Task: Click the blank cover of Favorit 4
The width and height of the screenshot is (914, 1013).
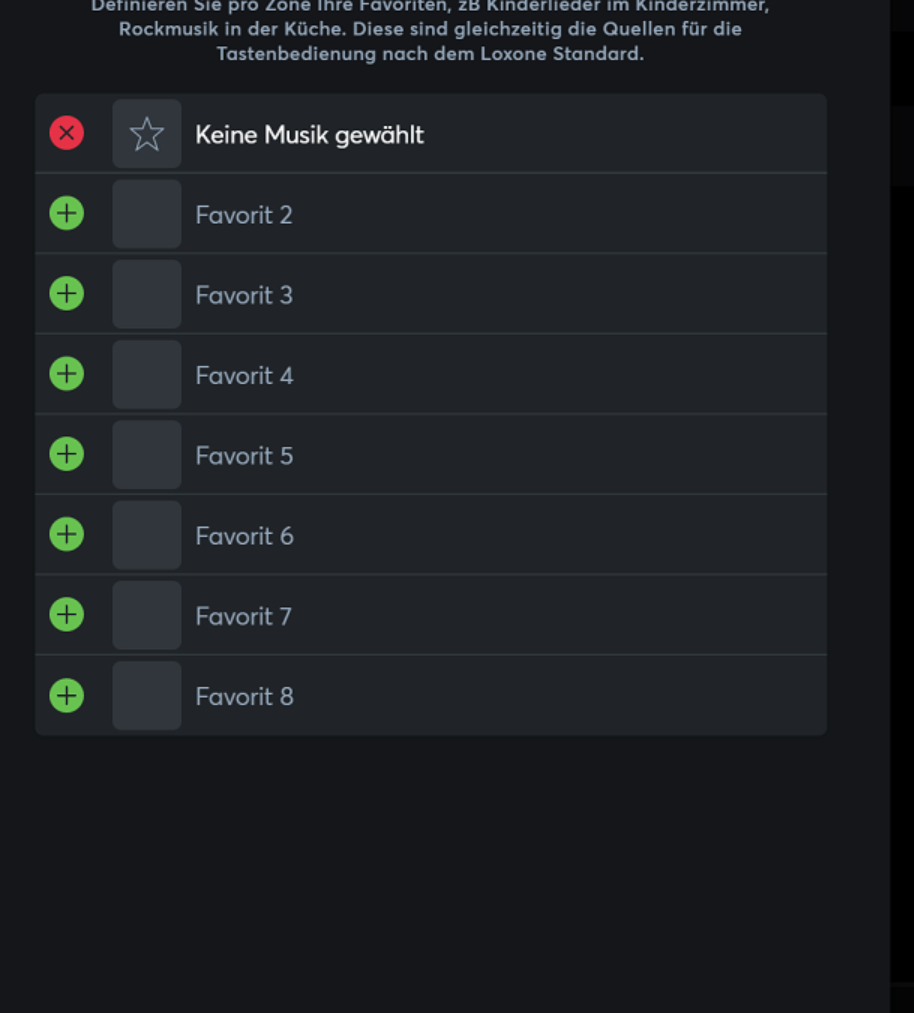Action: click(147, 375)
